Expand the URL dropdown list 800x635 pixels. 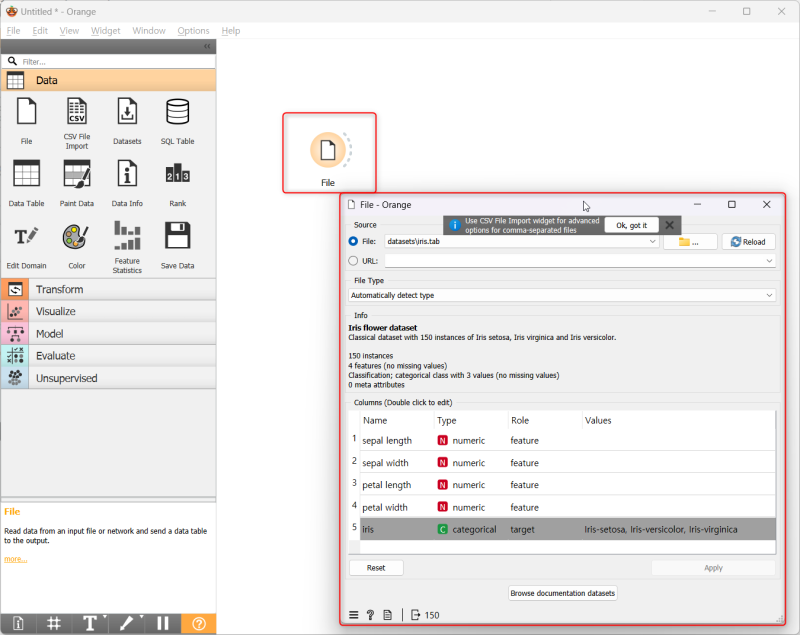tap(769, 261)
